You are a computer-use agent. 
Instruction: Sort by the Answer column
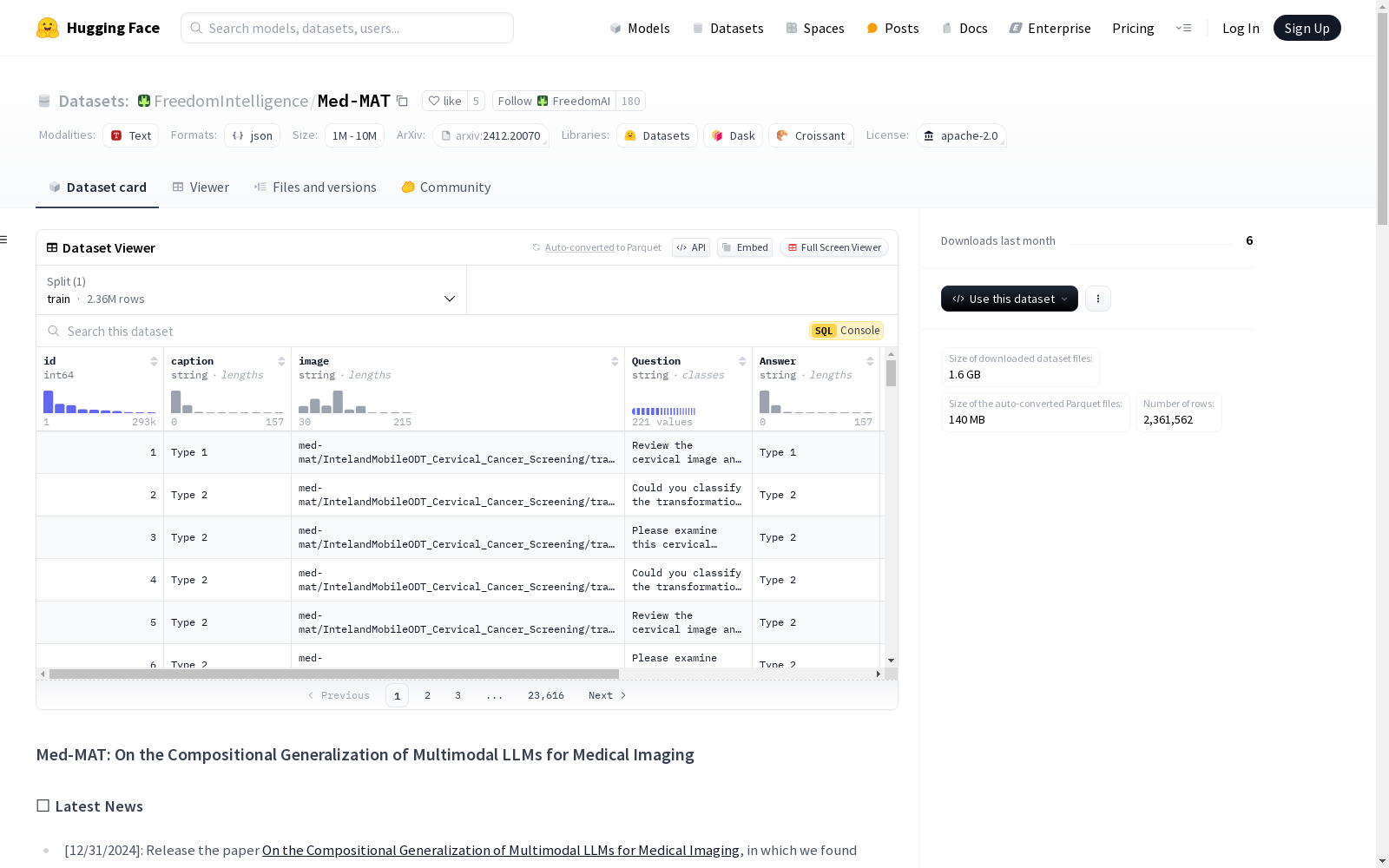point(870,361)
